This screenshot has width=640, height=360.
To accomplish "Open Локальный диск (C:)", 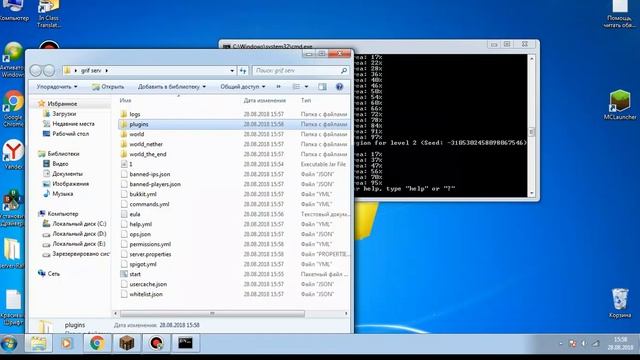I will (x=79, y=224).
